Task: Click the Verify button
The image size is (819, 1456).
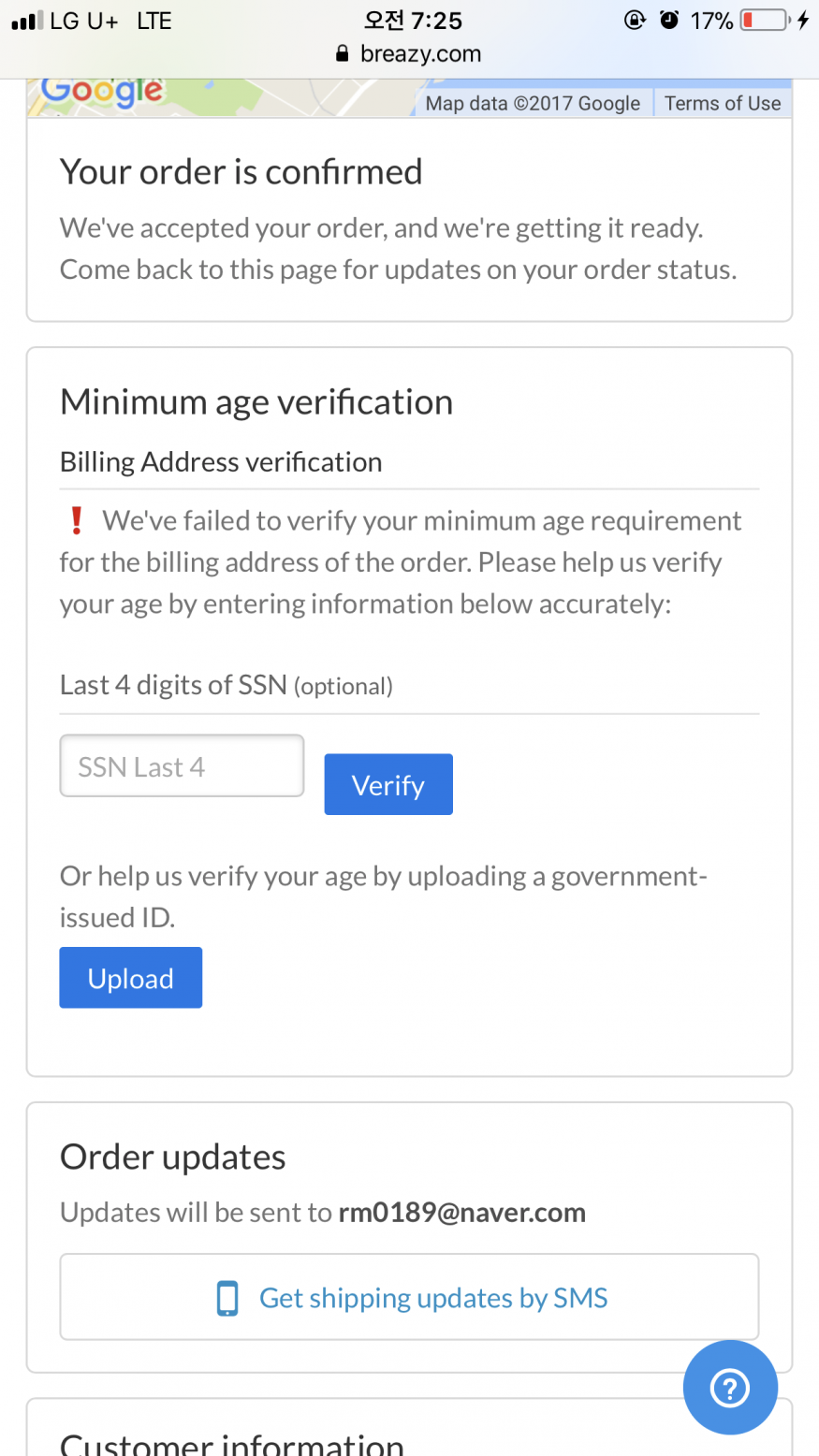Action: [388, 784]
